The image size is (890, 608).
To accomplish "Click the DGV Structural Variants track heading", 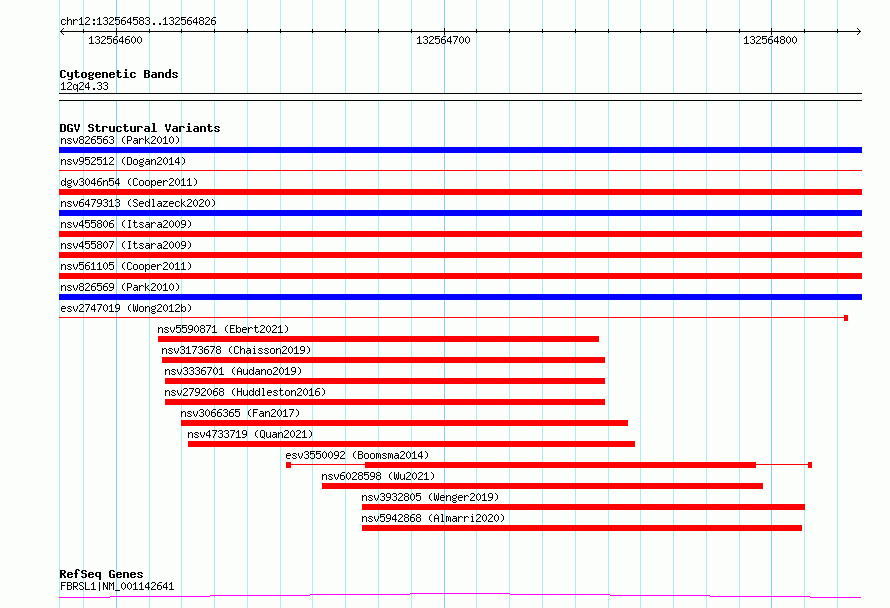I will point(140,128).
